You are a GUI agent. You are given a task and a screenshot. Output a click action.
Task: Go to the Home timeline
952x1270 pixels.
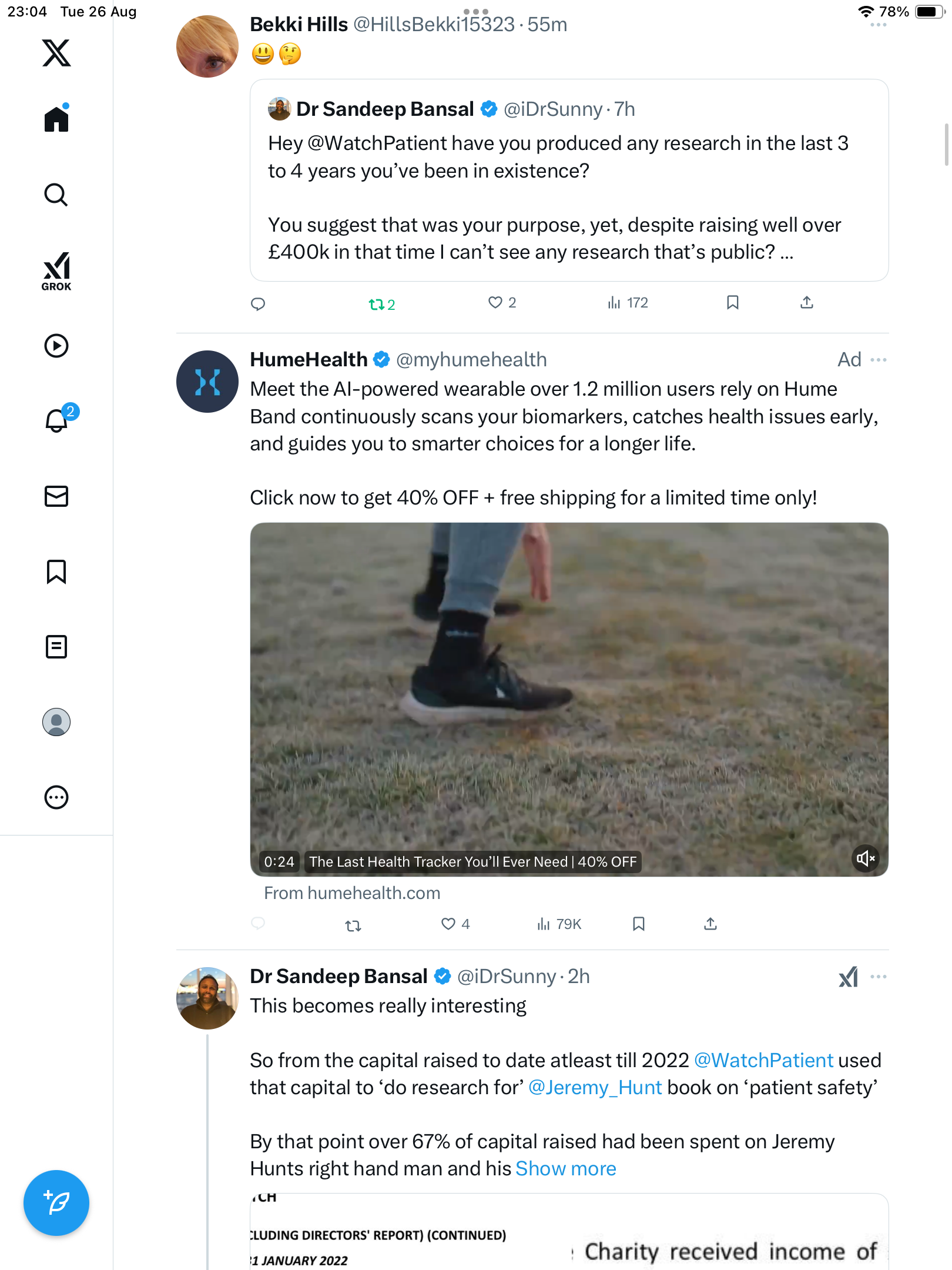click(x=56, y=119)
